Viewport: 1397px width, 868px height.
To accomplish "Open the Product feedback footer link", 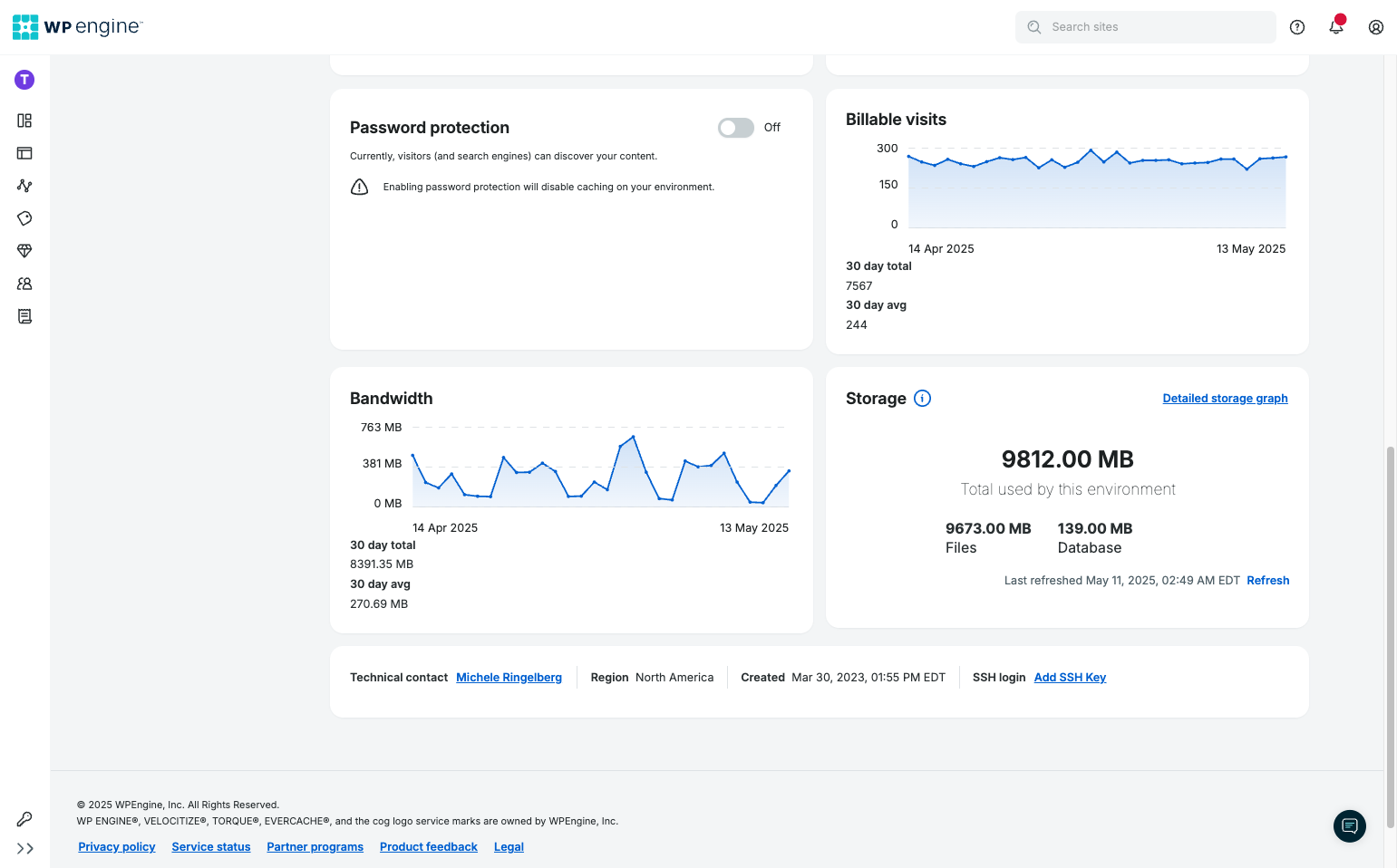I will tap(429, 847).
